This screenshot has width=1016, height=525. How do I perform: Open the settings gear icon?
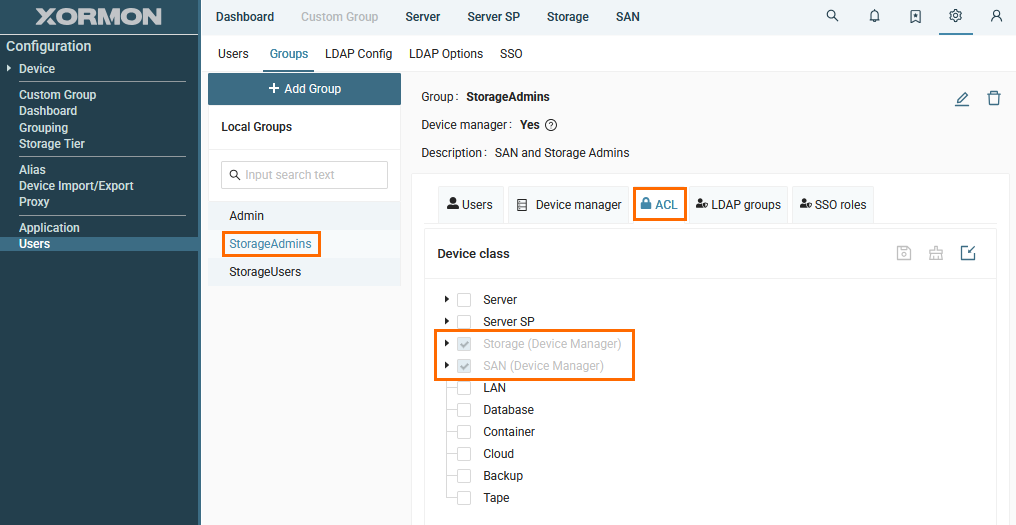(x=955, y=16)
